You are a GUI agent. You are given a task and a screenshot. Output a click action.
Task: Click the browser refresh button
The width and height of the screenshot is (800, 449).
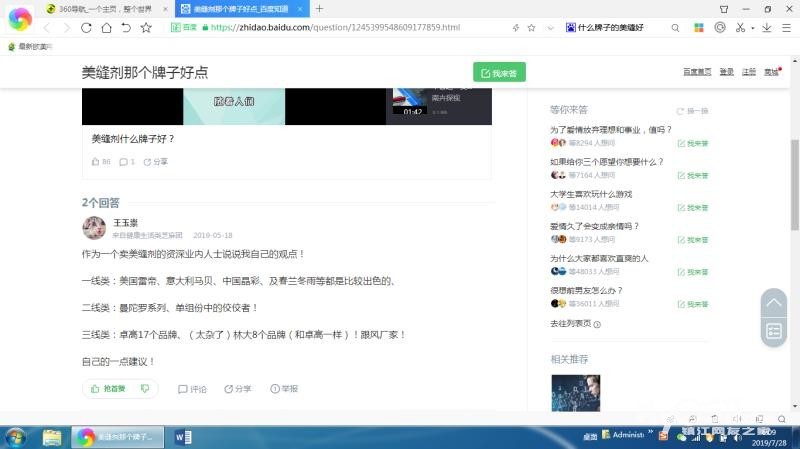click(85, 27)
